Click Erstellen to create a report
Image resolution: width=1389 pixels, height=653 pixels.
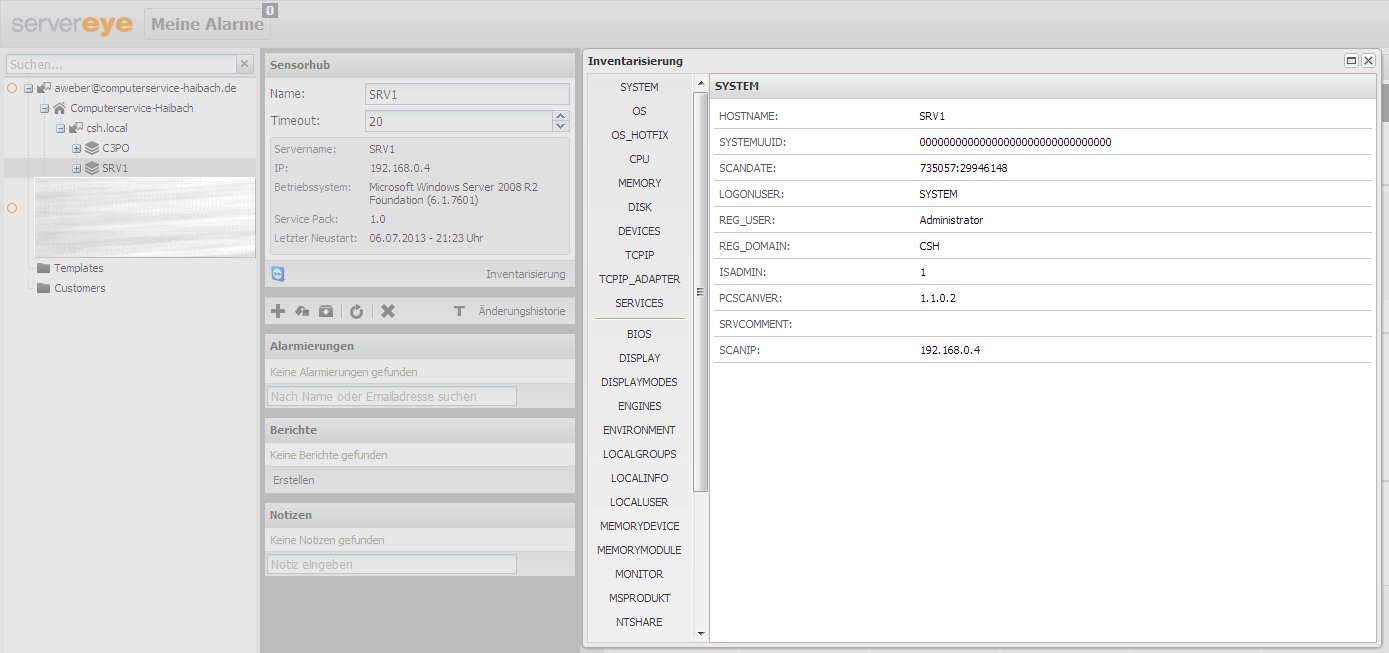pyautogui.click(x=294, y=480)
